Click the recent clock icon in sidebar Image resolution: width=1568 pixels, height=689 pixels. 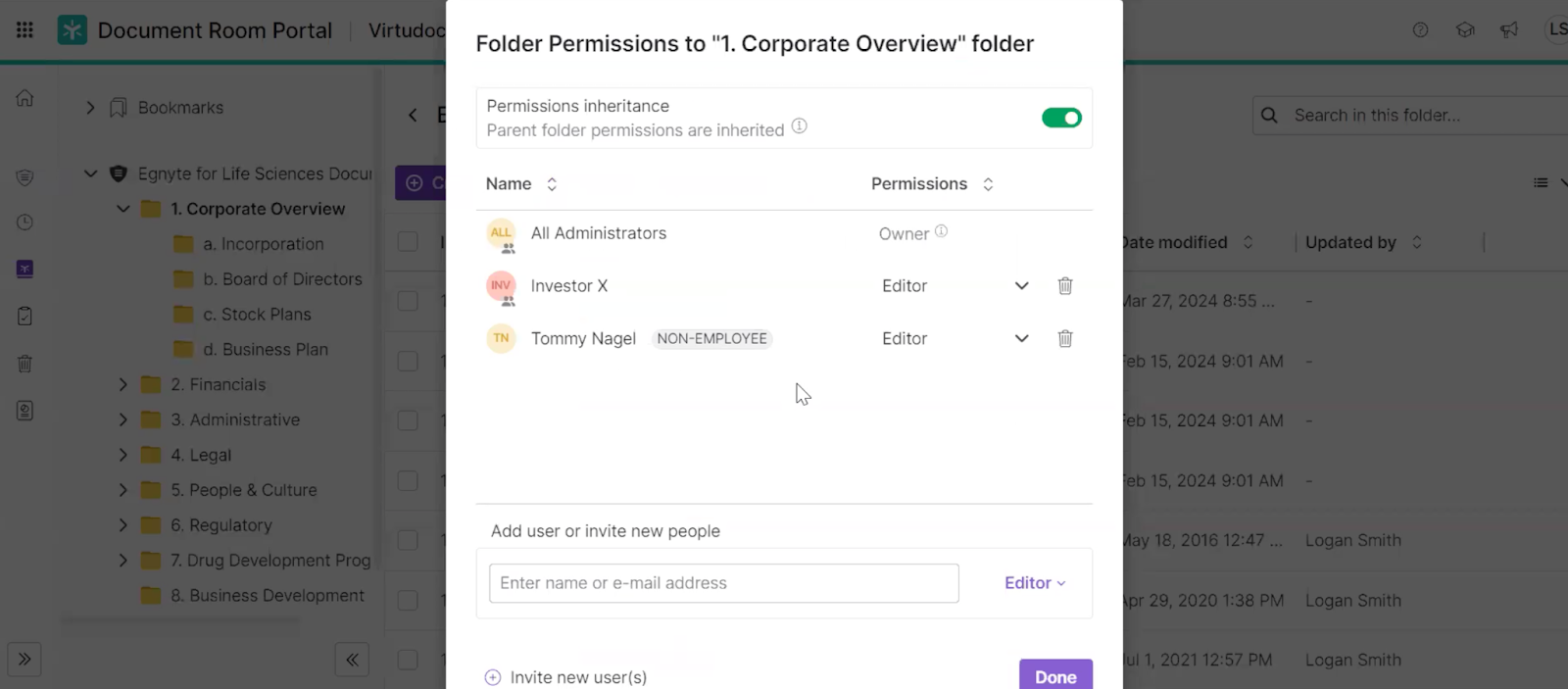25,222
